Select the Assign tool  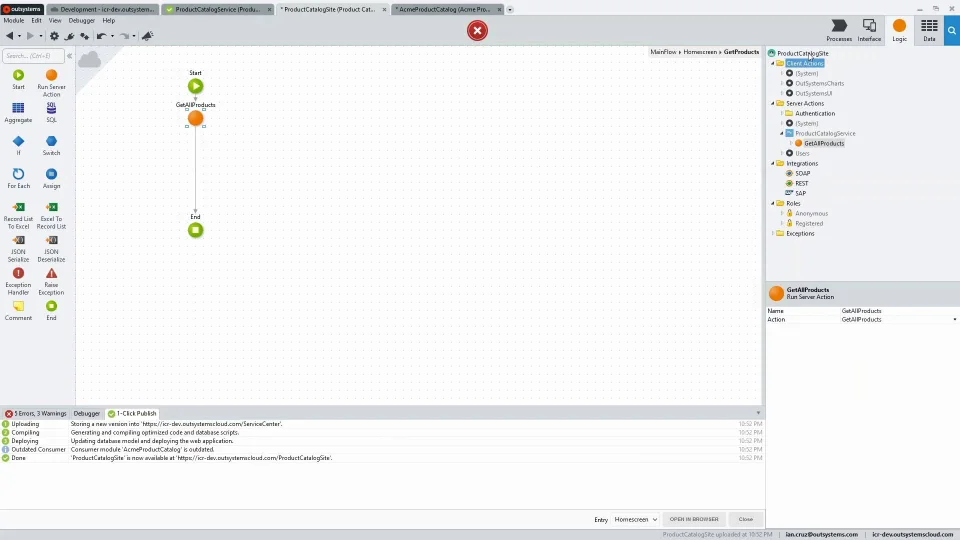[x=51, y=179]
